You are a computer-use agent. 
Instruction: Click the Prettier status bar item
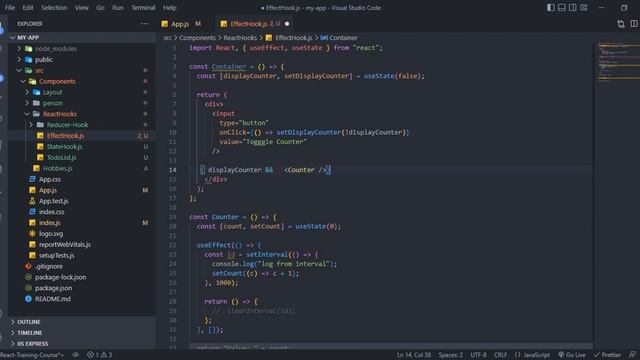608,355
